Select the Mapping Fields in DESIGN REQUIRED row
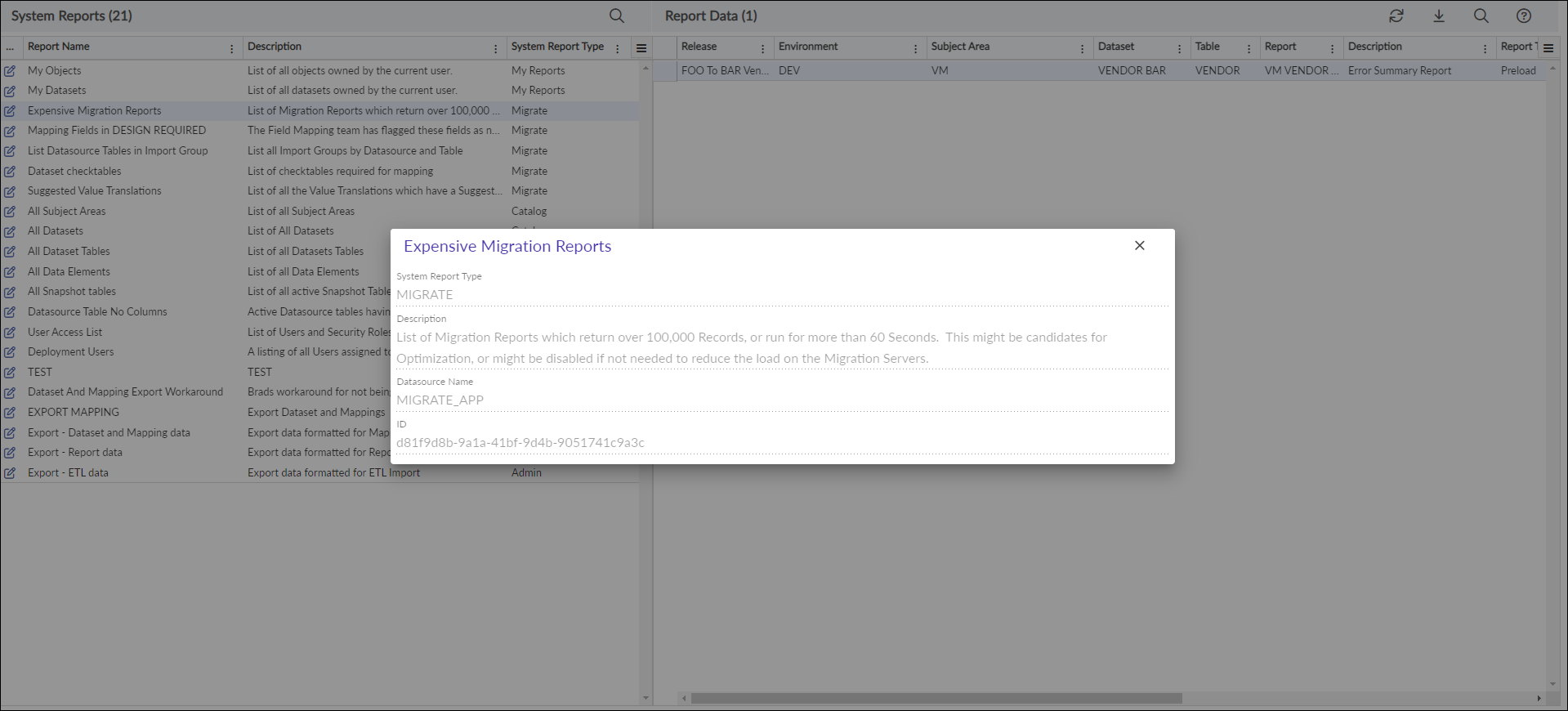This screenshot has width=1568, height=711. click(x=319, y=131)
